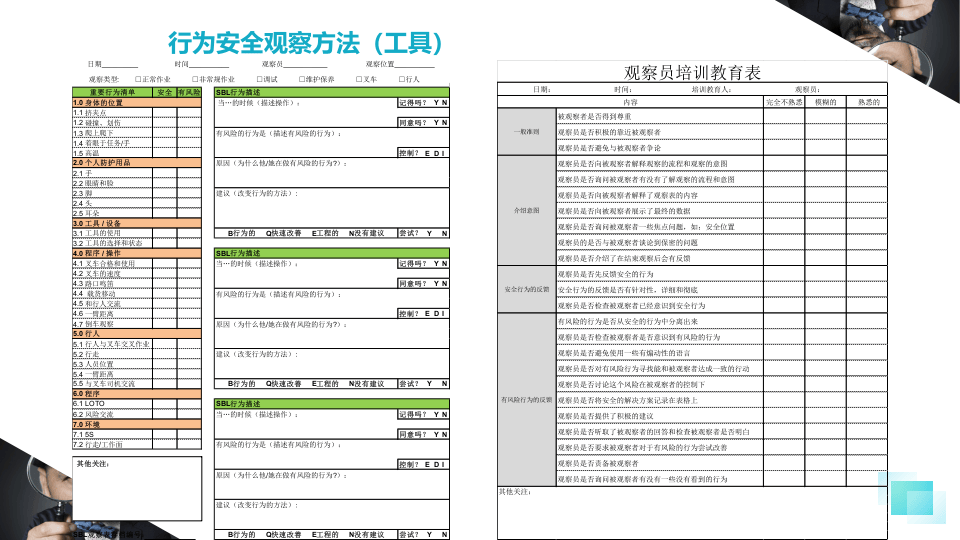Click the 其他关注 label below the training table
The image size is (960, 540).
tap(514, 492)
